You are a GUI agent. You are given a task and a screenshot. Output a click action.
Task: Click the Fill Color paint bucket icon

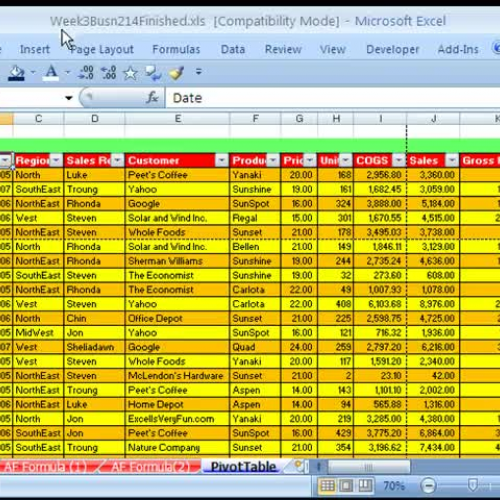coord(16,73)
